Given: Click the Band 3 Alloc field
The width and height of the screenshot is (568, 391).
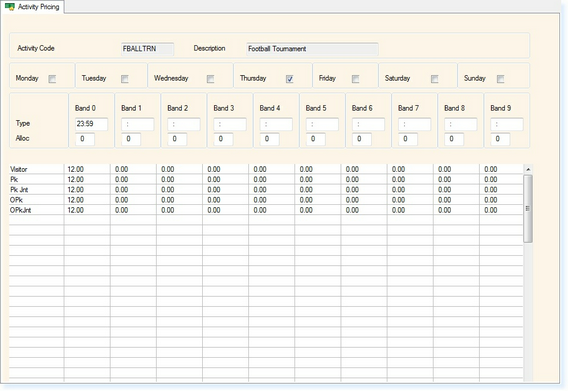Looking at the screenshot, I should [x=223, y=139].
